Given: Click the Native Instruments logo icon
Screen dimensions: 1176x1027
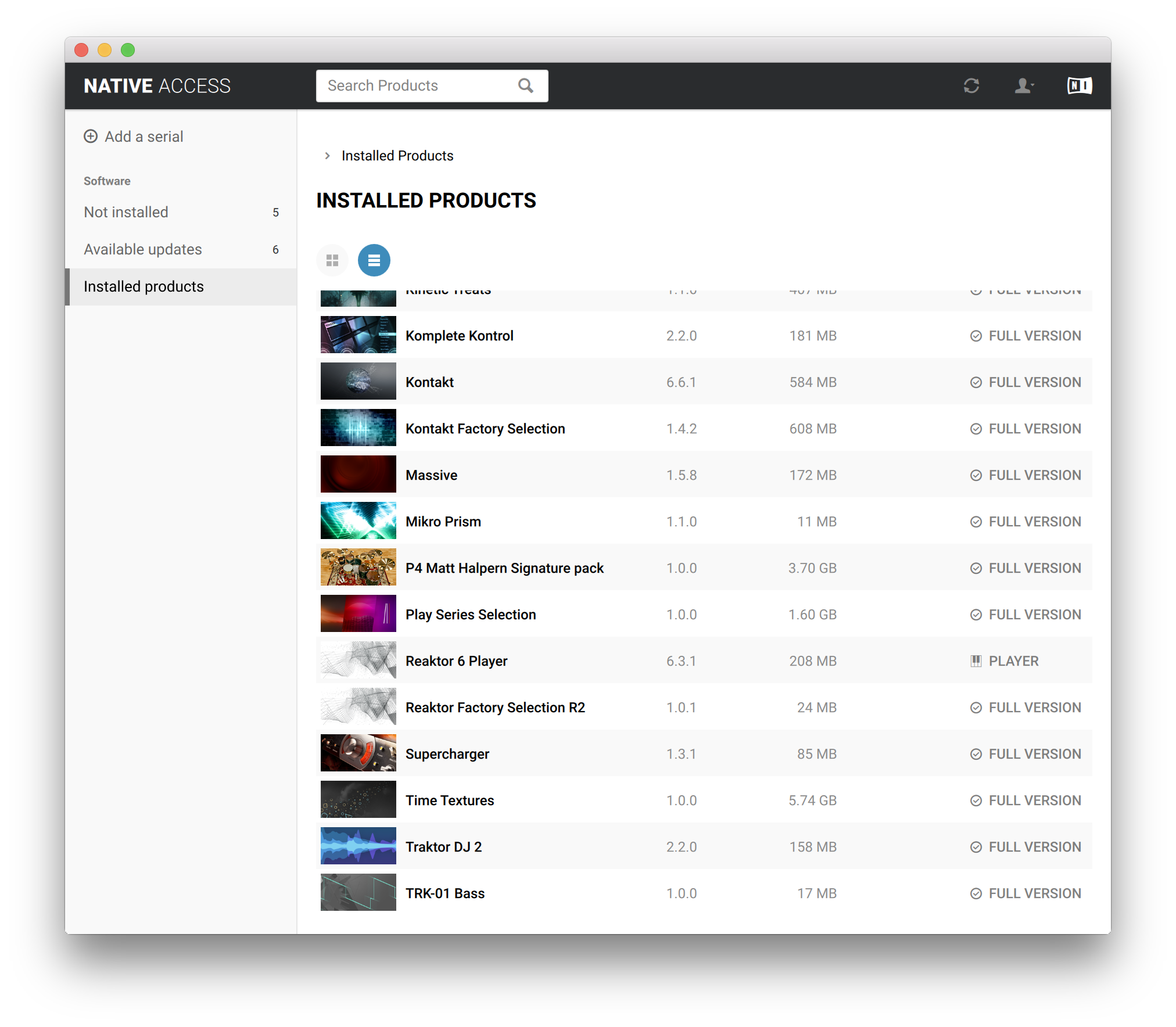Looking at the screenshot, I should coord(1079,86).
